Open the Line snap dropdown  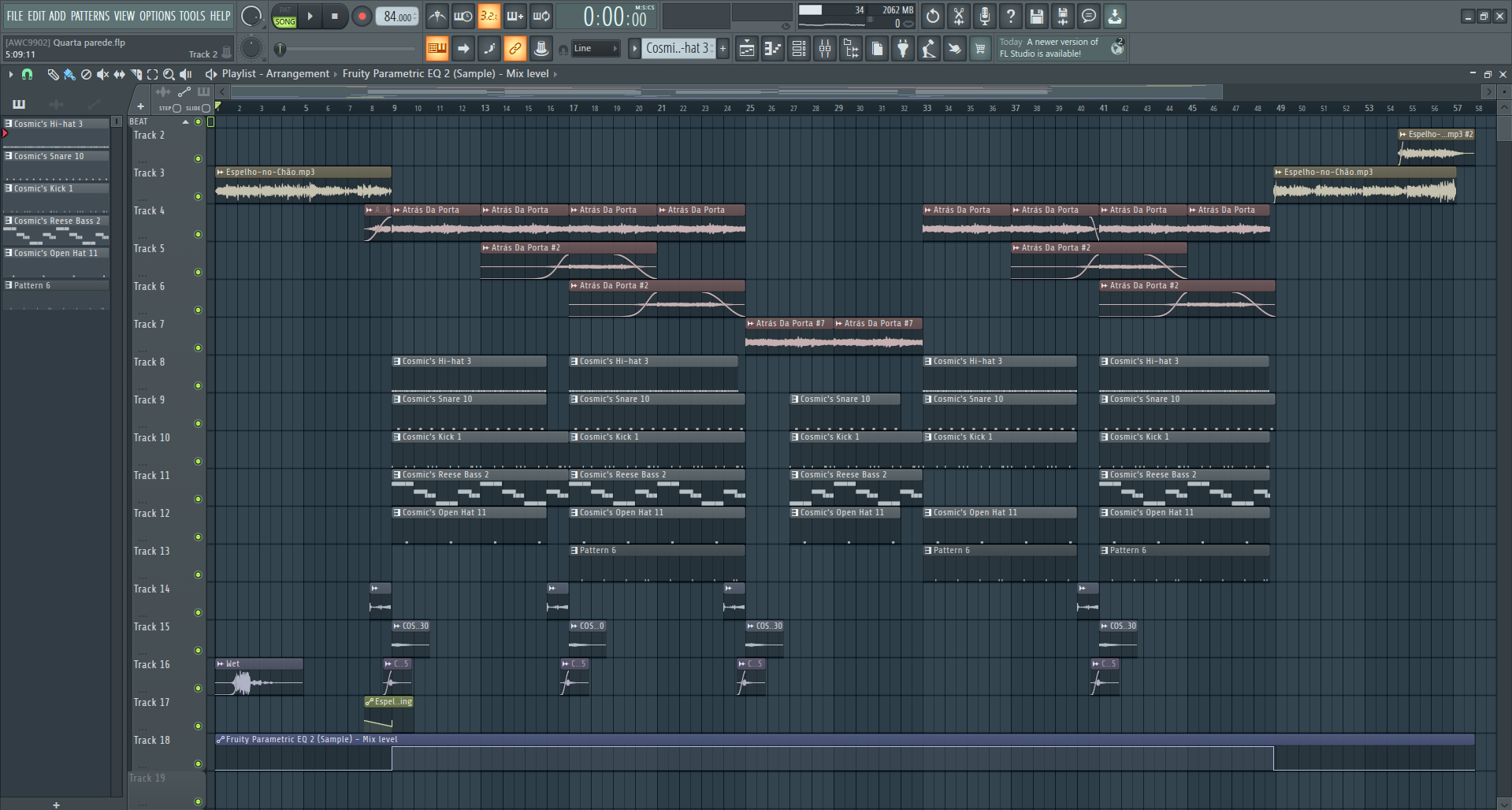tap(595, 49)
